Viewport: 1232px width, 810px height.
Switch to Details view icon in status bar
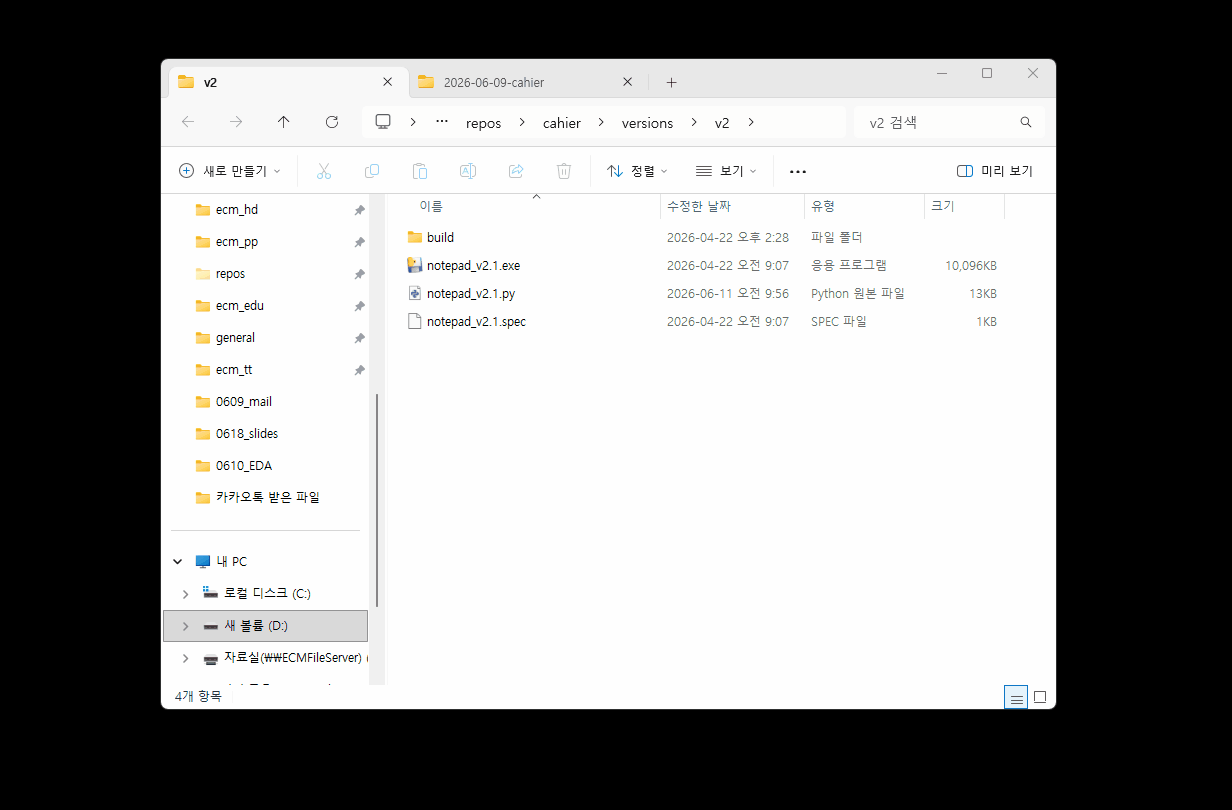tap(1016, 697)
